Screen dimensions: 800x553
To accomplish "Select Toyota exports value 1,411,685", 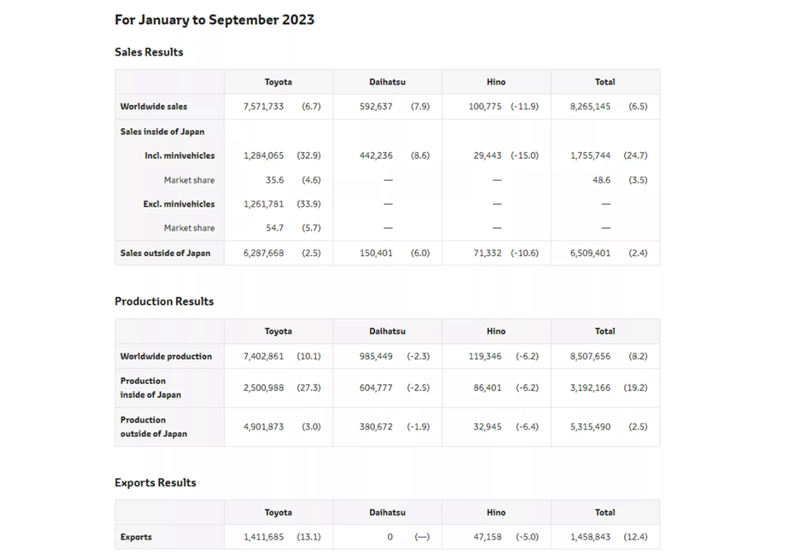I will tap(263, 537).
